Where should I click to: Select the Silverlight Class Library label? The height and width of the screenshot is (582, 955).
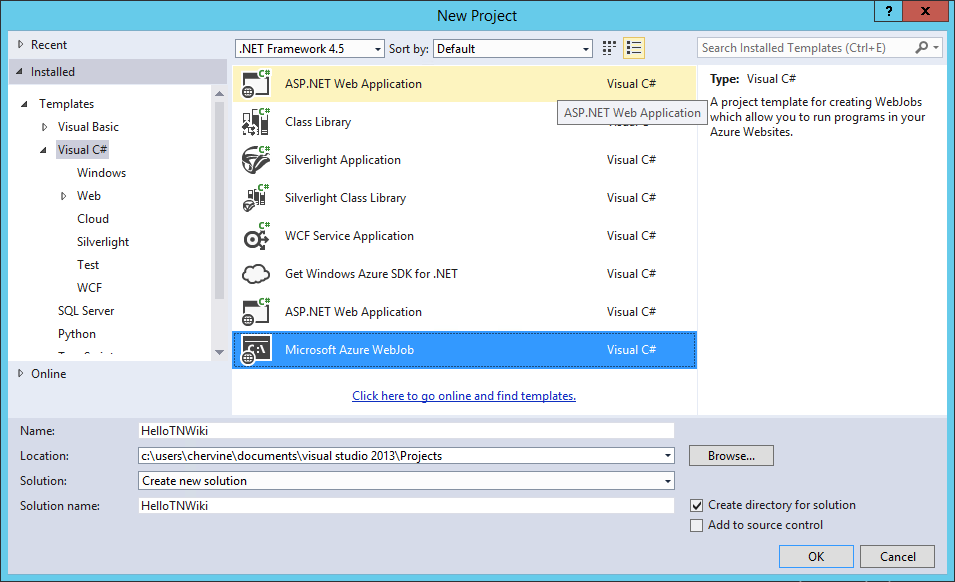pos(345,198)
